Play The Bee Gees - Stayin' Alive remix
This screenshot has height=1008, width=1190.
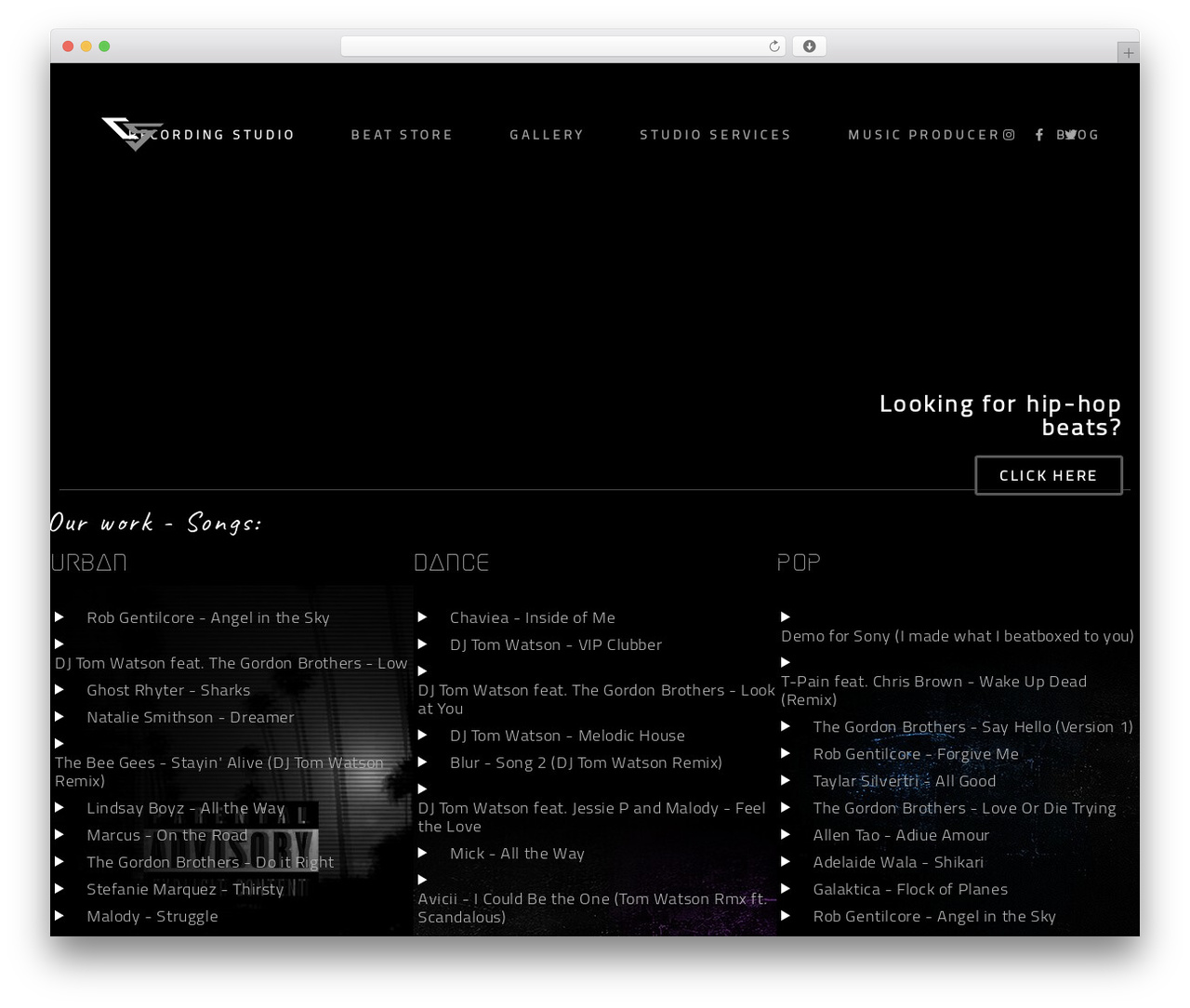point(59,743)
